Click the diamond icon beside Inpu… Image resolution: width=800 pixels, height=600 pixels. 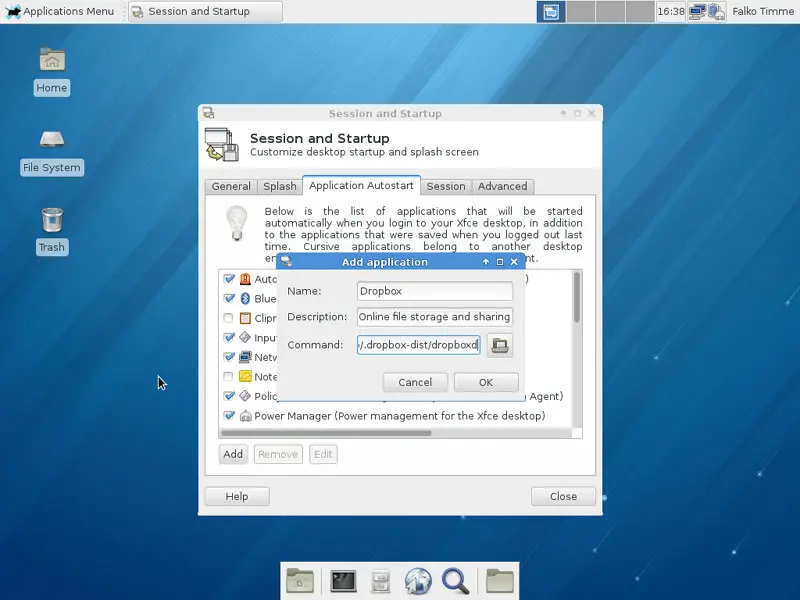point(245,337)
